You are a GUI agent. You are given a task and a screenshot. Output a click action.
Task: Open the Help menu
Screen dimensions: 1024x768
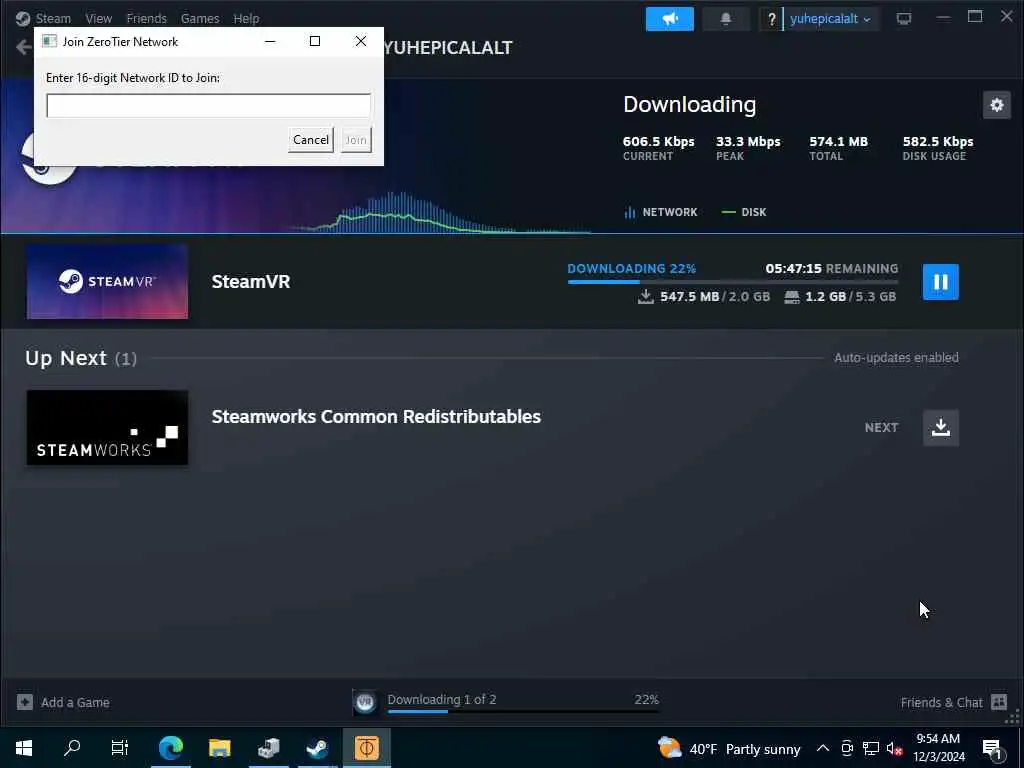coord(246,18)
